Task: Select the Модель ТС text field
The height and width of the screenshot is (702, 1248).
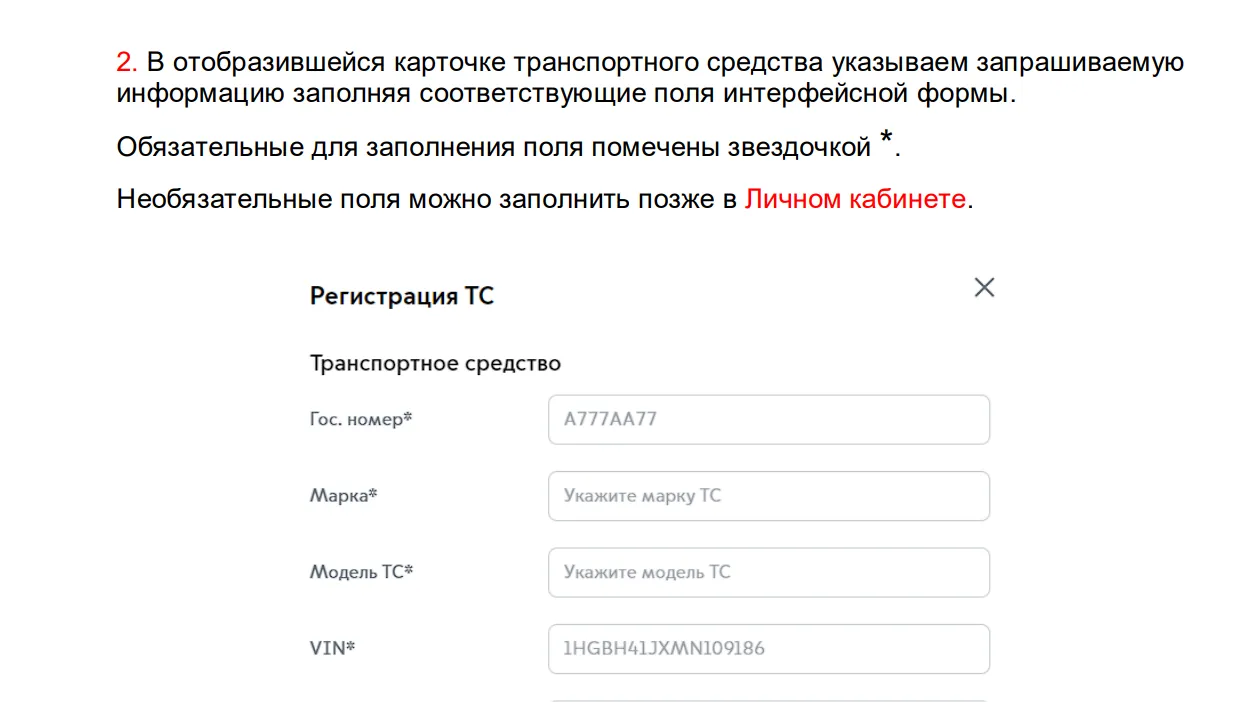Action: (768, 572)
